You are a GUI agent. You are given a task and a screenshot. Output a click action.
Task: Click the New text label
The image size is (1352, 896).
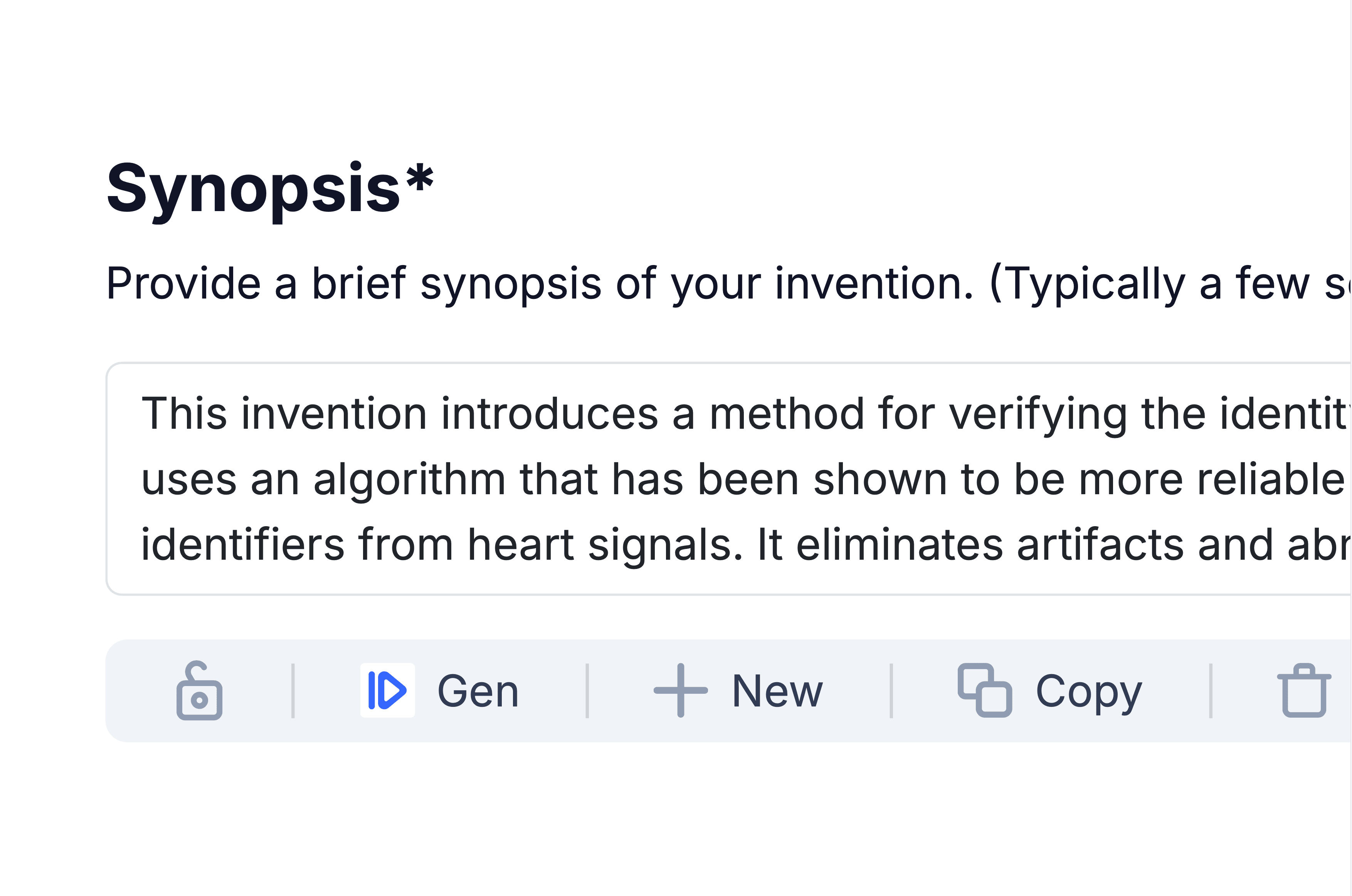point(777,691)
